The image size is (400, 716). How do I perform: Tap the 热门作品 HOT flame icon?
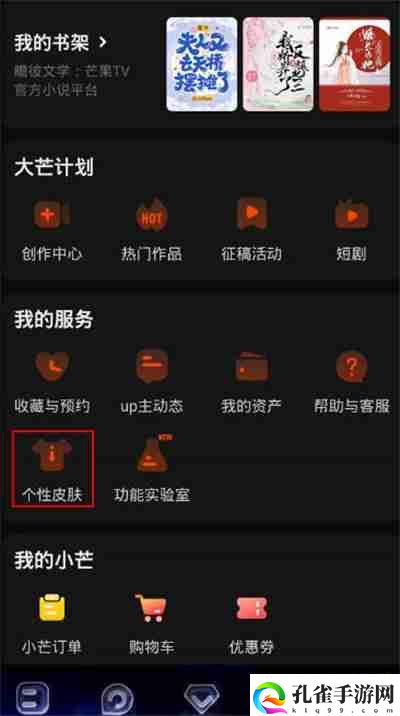pos(152,214)
